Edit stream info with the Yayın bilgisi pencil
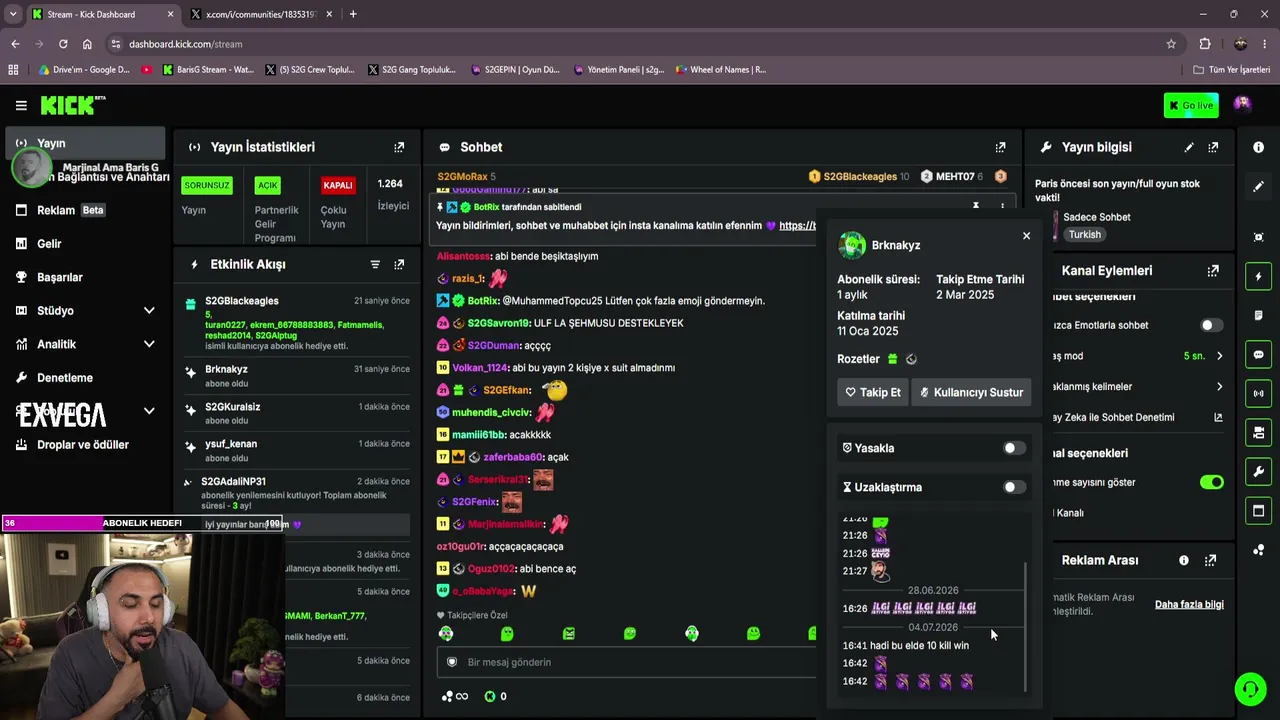This screenshot has width=1280, height=720. coord(1189,147)
